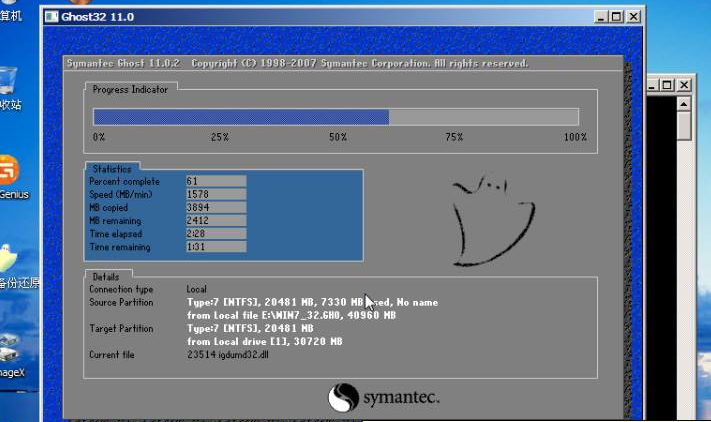711x422 pixels.
Task: Click Connection type value Local
Action: click(x=196, y=289)
